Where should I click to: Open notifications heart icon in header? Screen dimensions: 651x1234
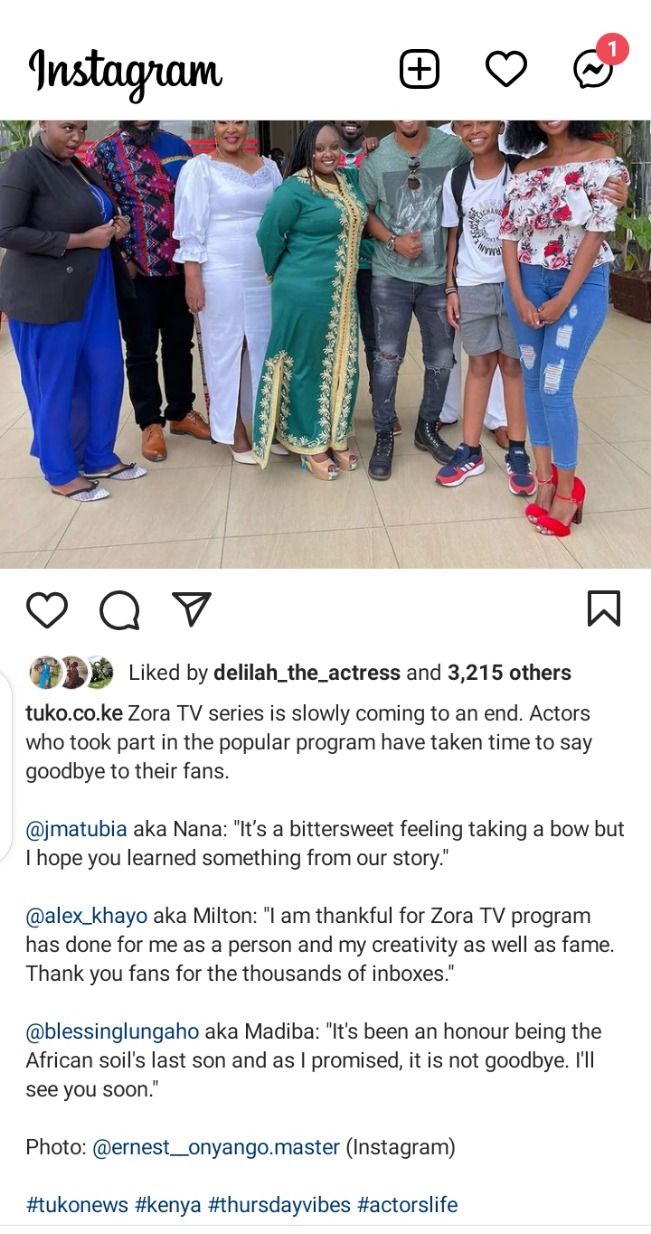tap(506, 69)
